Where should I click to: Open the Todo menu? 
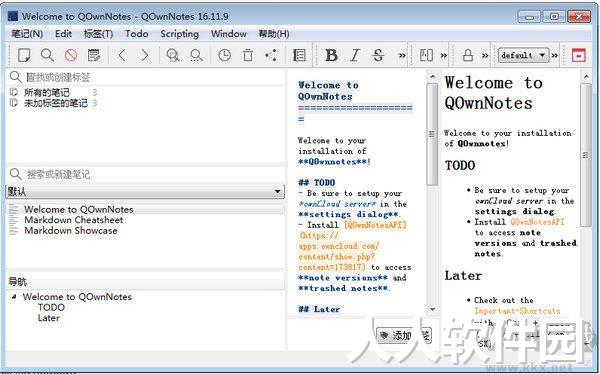click(x=137, y=34)
